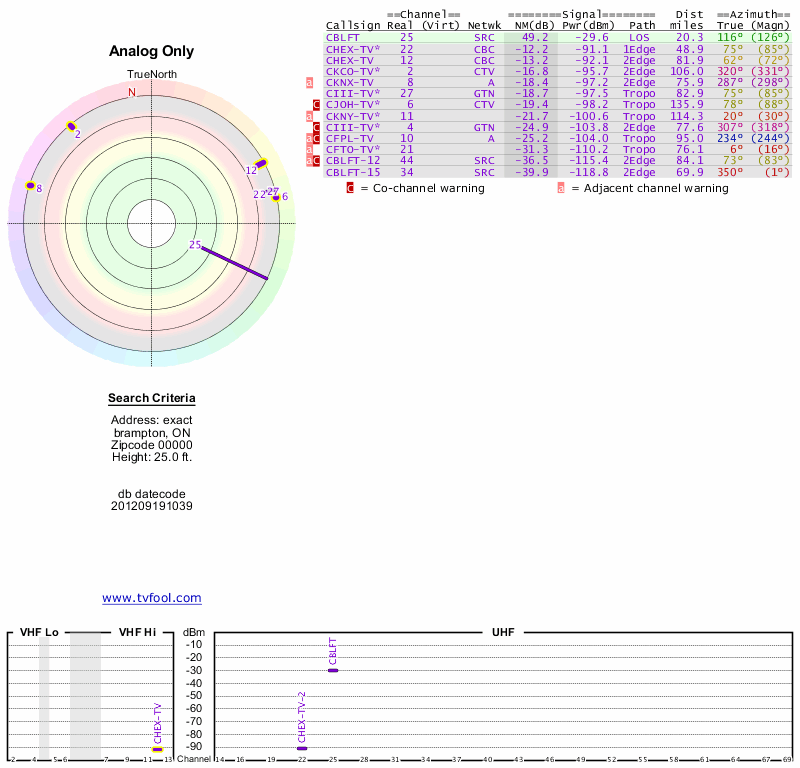
Task: Click the red N north marker on the radar
Action: click(131, 92)
